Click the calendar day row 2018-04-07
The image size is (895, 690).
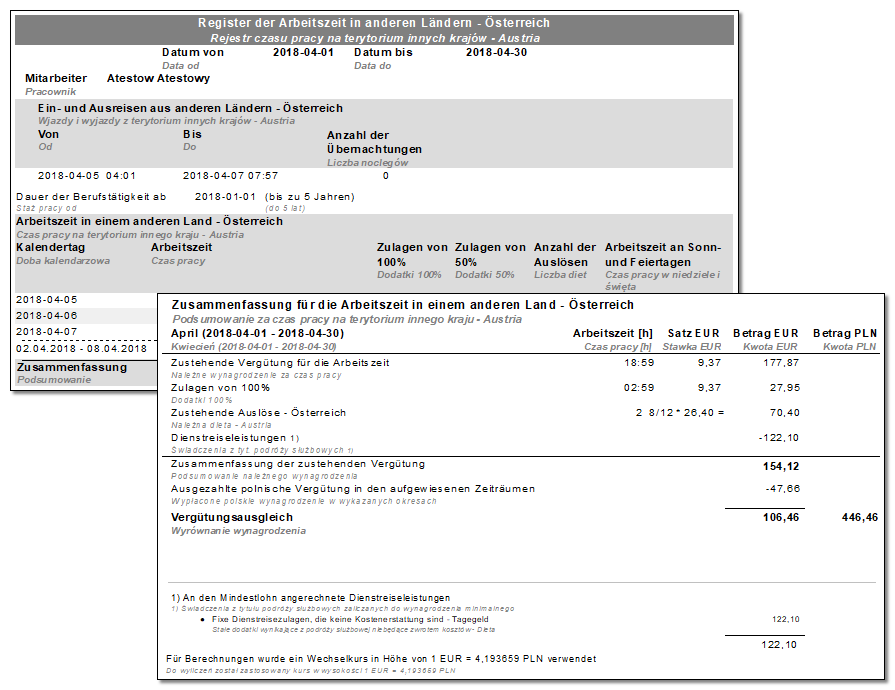[47, 332]
